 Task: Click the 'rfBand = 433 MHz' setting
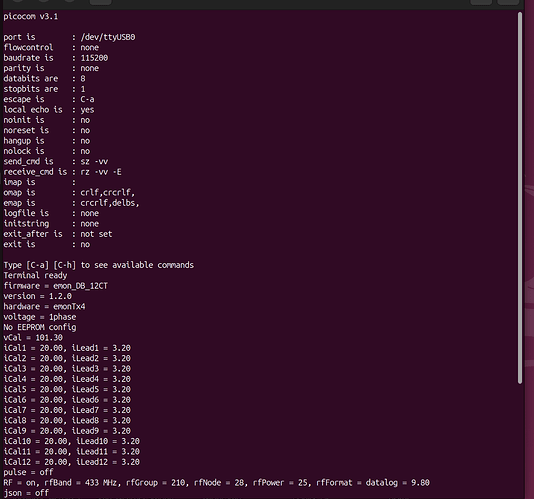(81, 483)
